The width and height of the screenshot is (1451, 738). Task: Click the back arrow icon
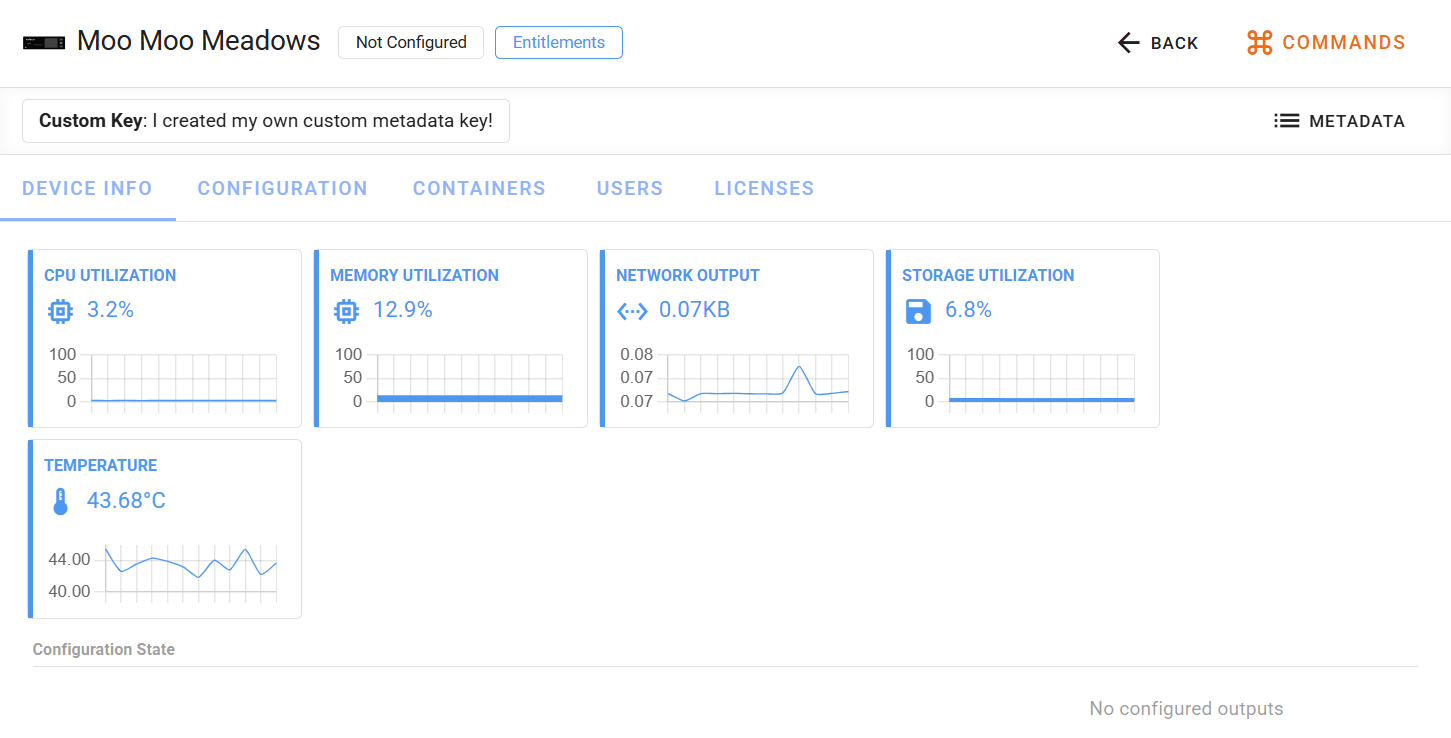1129,43
